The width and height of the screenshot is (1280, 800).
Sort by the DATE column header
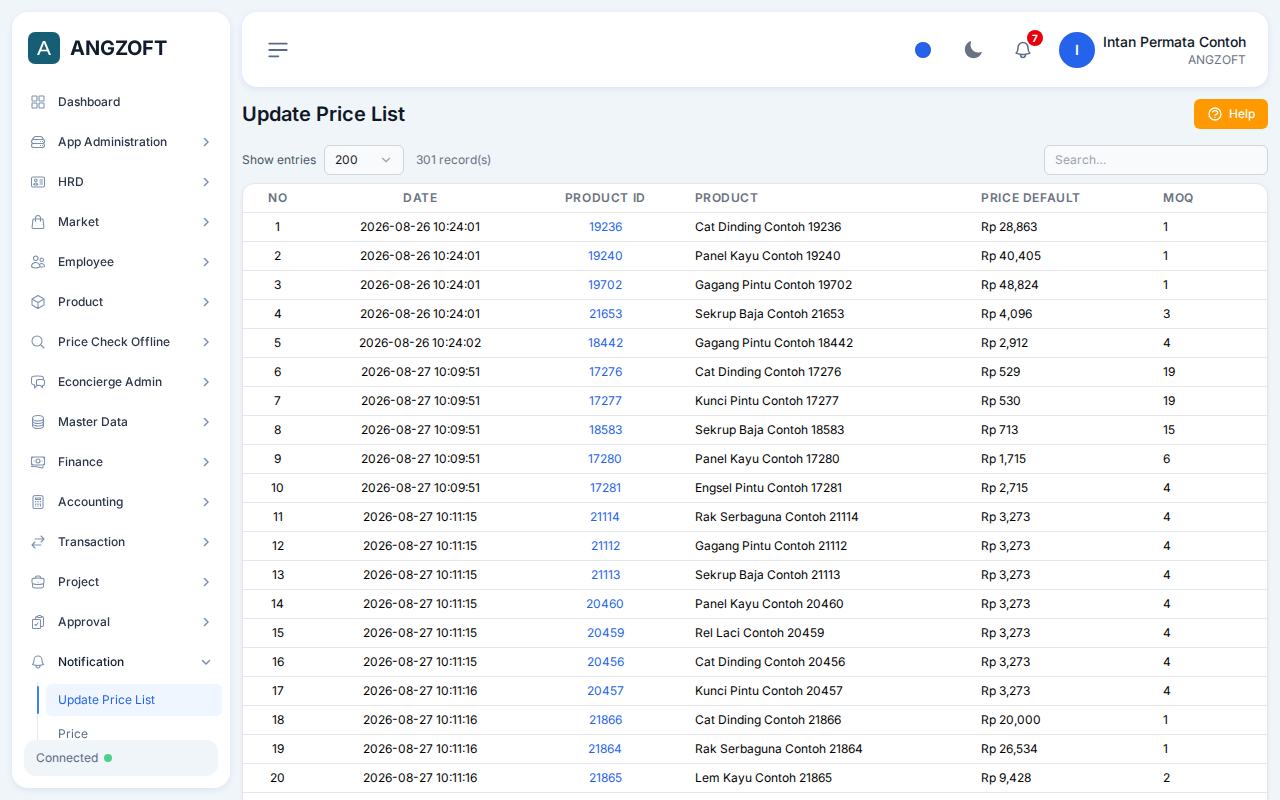(x=420, y=198)
